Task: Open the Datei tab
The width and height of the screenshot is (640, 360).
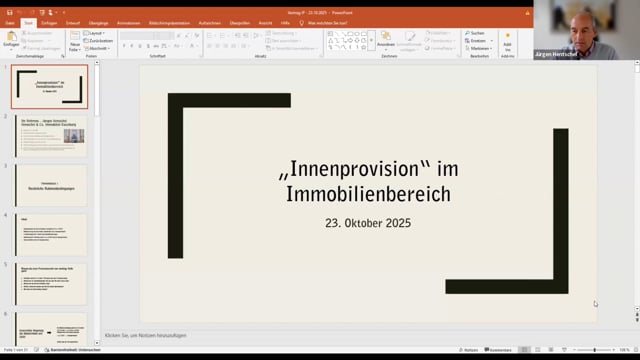Action: tap(10, 23)
